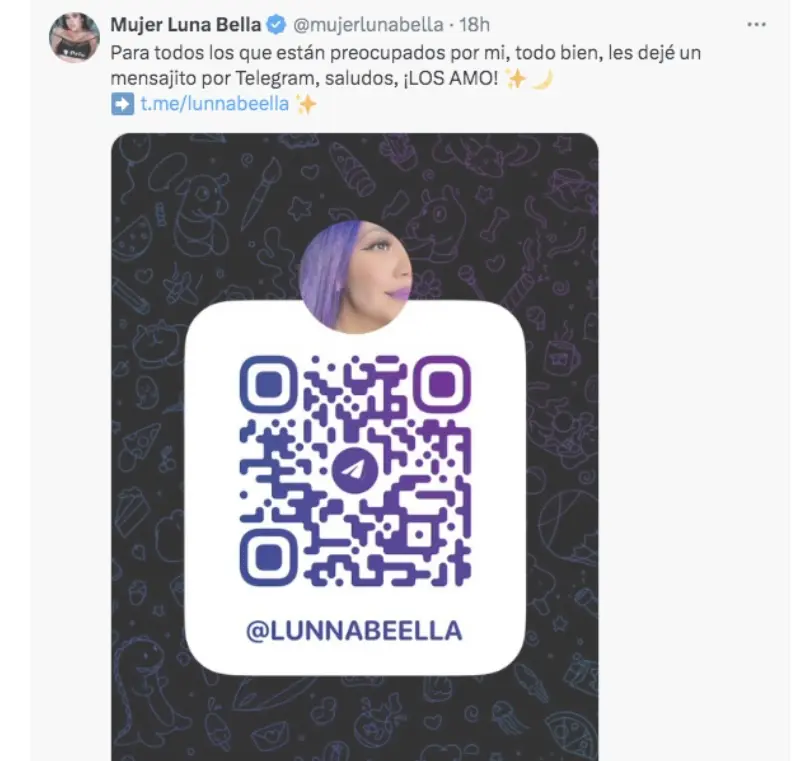Image resolution: width=804 pixels, height=761 pixels.
Task: Click the blue top-left QR finder square
Action: pos(268,384)
